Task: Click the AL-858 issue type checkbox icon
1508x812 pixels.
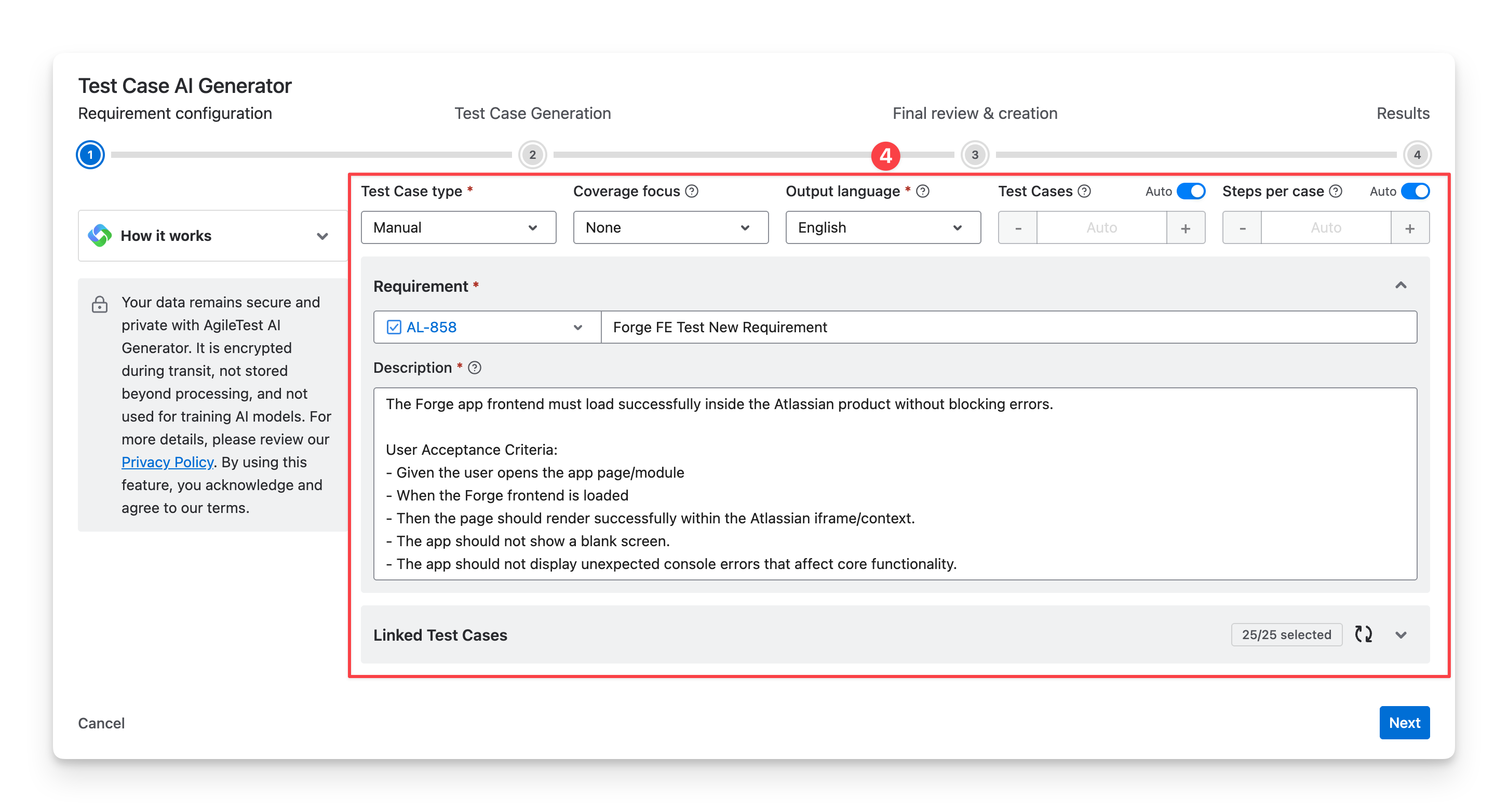Action: tap(394, 327)
